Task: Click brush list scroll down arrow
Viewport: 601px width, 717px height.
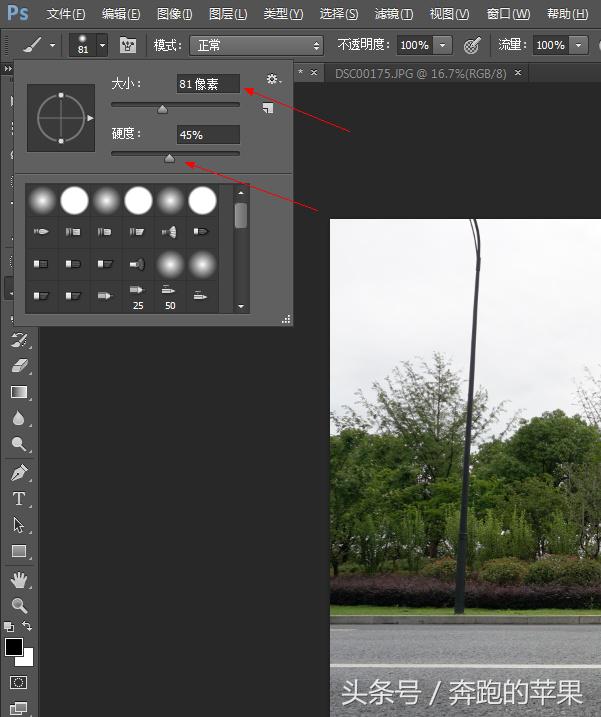Action: 241,306
